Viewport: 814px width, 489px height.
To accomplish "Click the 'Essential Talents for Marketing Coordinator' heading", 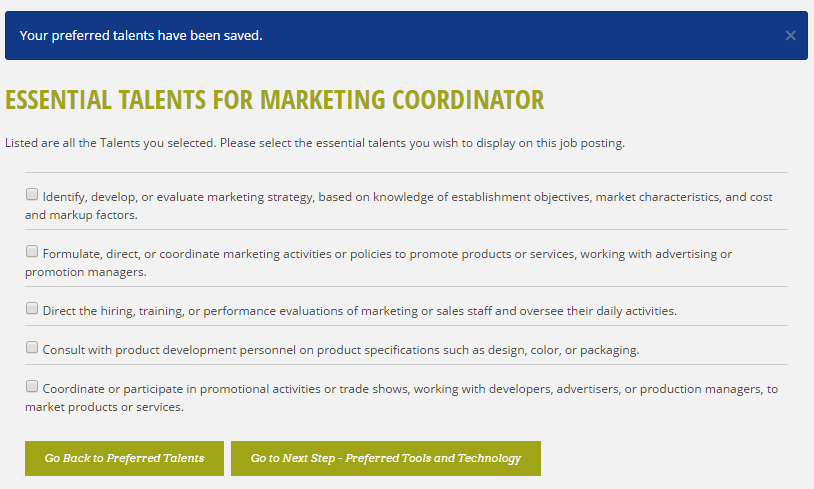I will click(275, 100).
